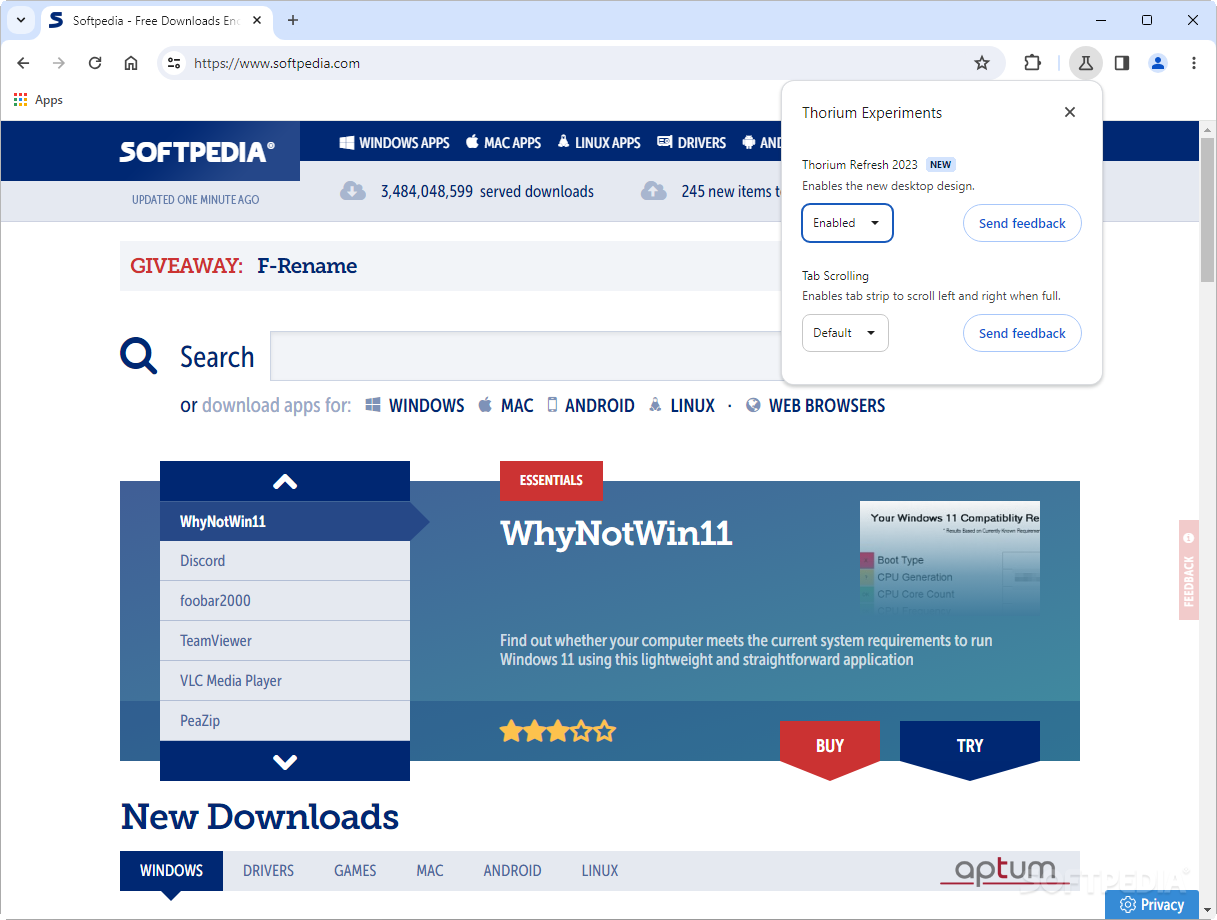Click the red ESSENTIALS label
This screenshot has height=920, width=1217.
point(551,481)
